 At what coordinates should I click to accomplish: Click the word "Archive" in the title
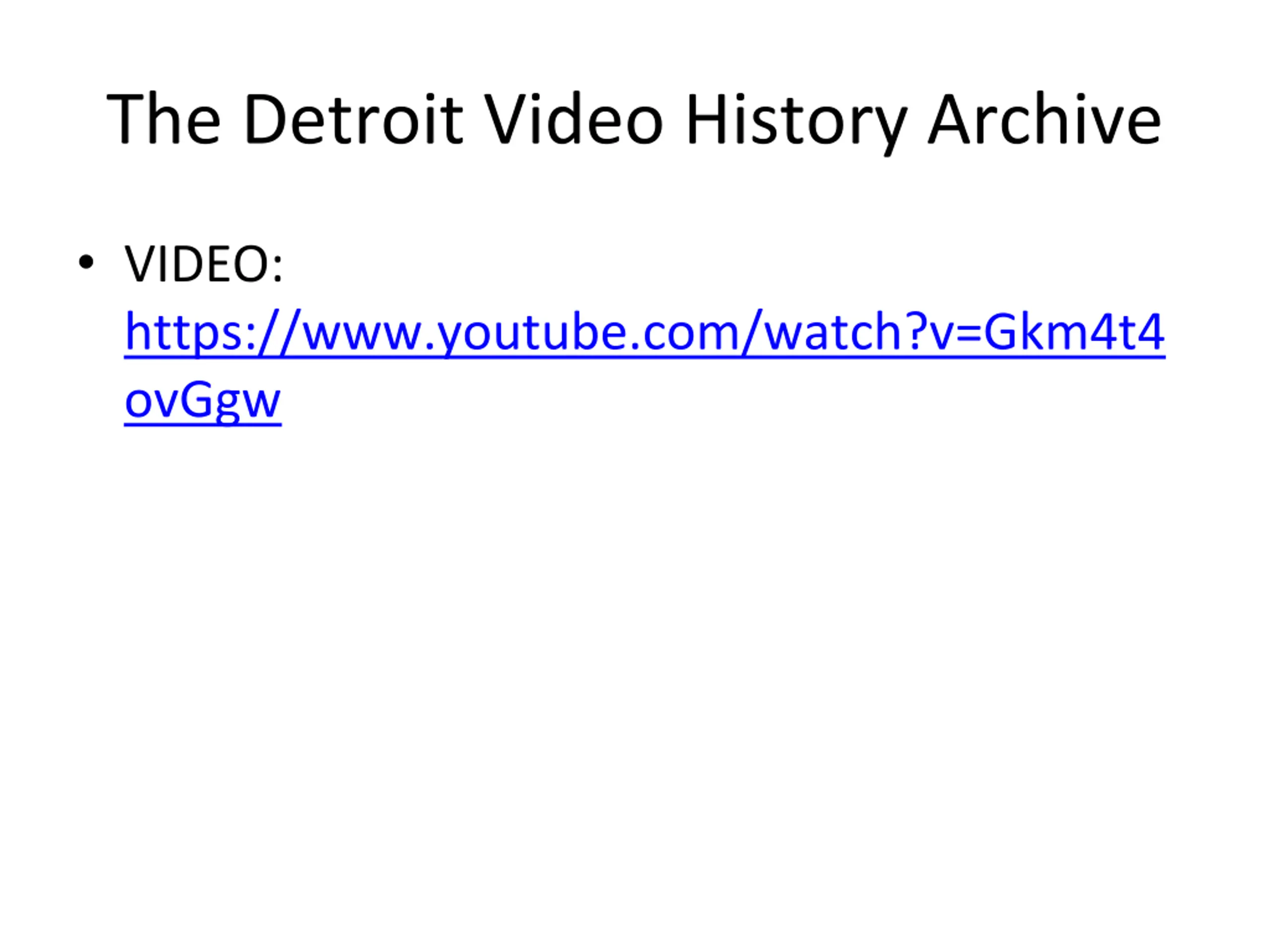point(1045,120)
